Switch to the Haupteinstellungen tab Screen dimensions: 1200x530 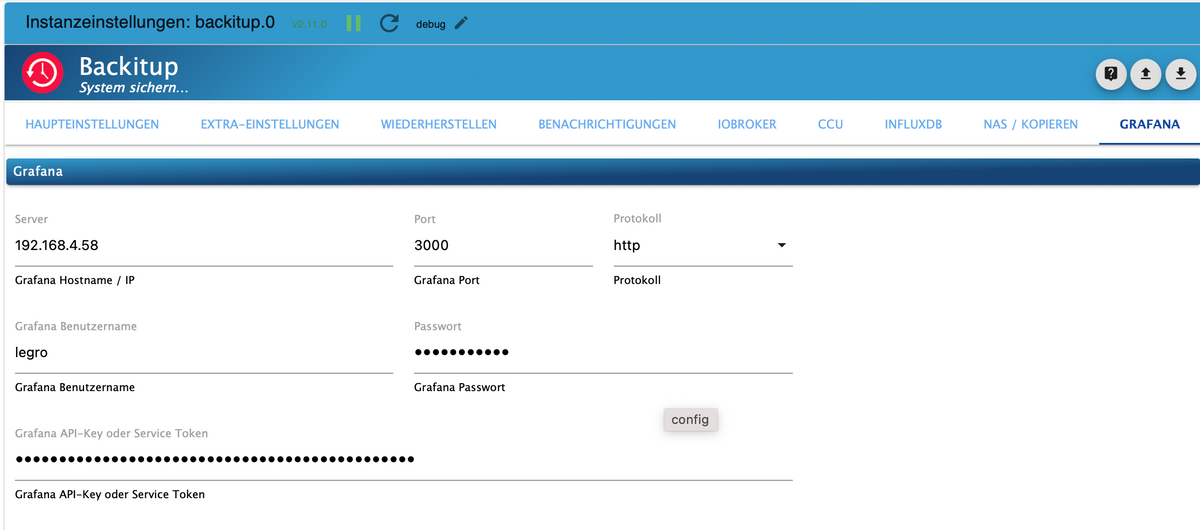tap(92, 125)
